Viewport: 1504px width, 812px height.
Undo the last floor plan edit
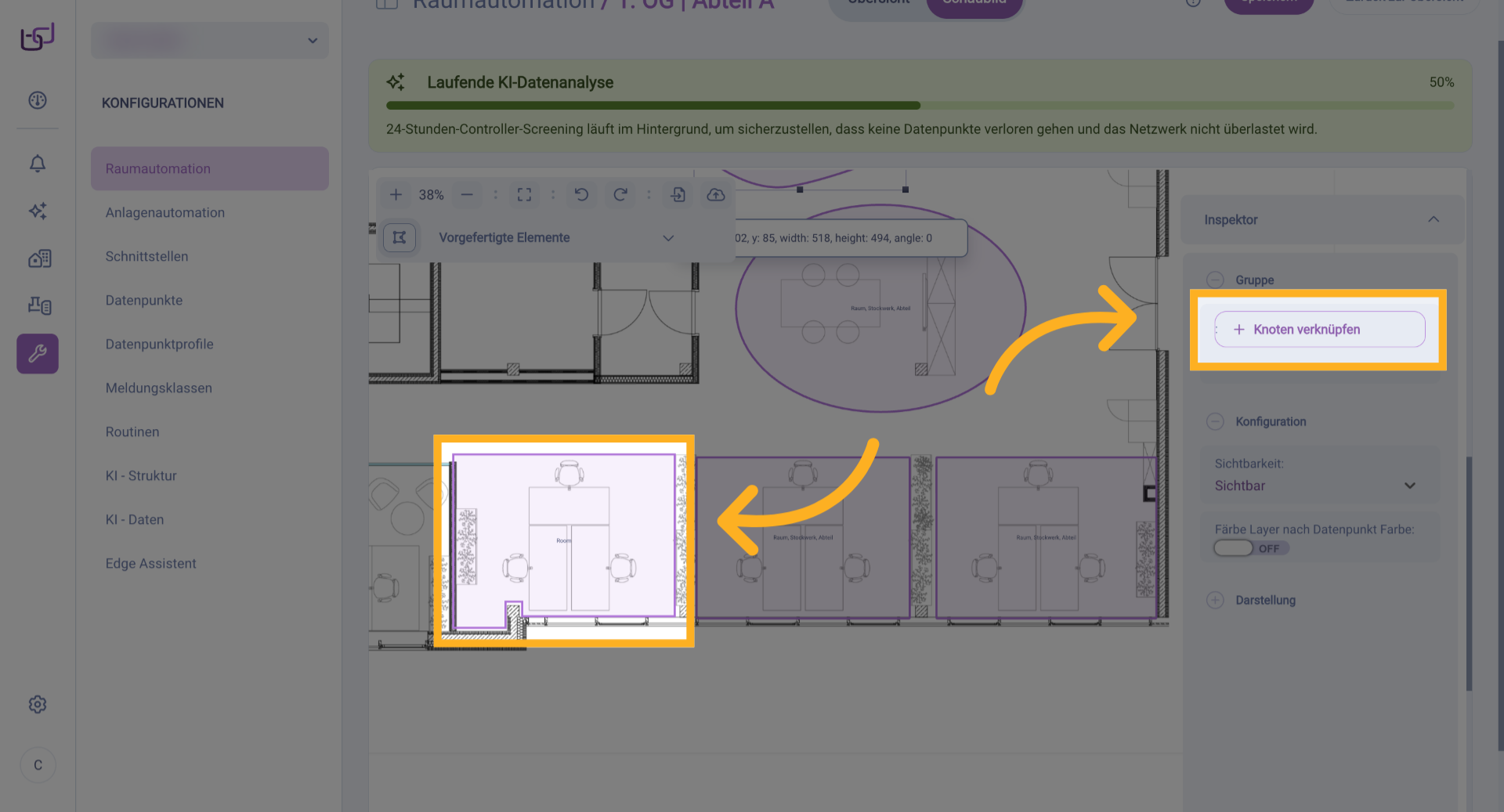click(x=581, y=195)
